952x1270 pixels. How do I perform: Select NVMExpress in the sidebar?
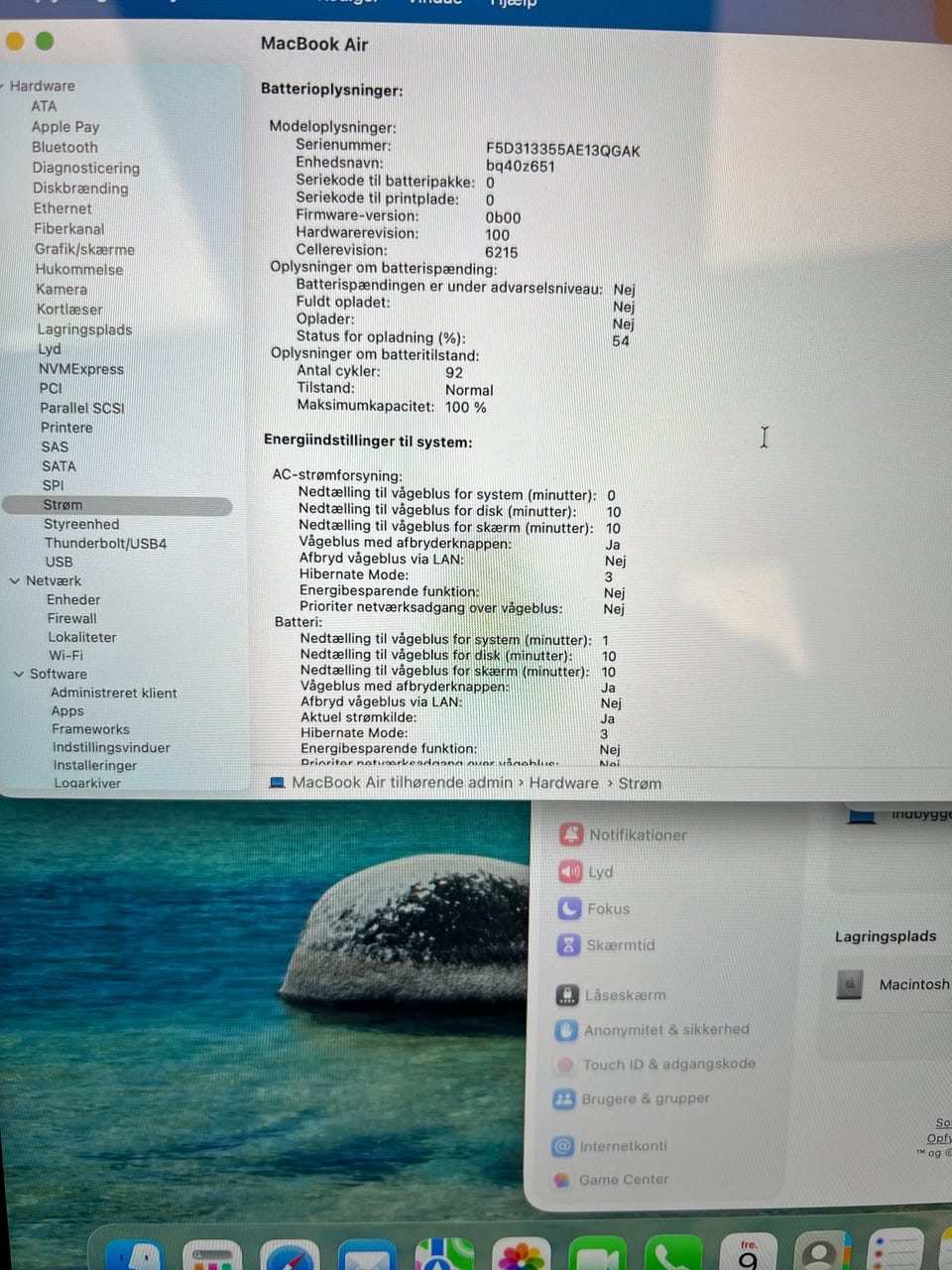tap(81, 368)
